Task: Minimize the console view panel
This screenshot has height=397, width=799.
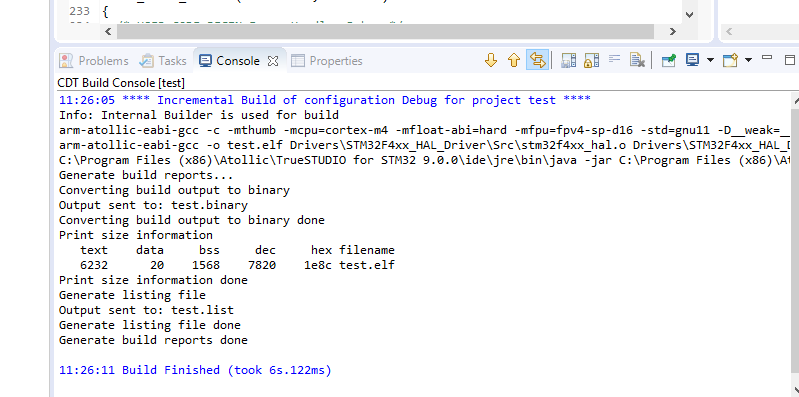Action: click(767, 58)
